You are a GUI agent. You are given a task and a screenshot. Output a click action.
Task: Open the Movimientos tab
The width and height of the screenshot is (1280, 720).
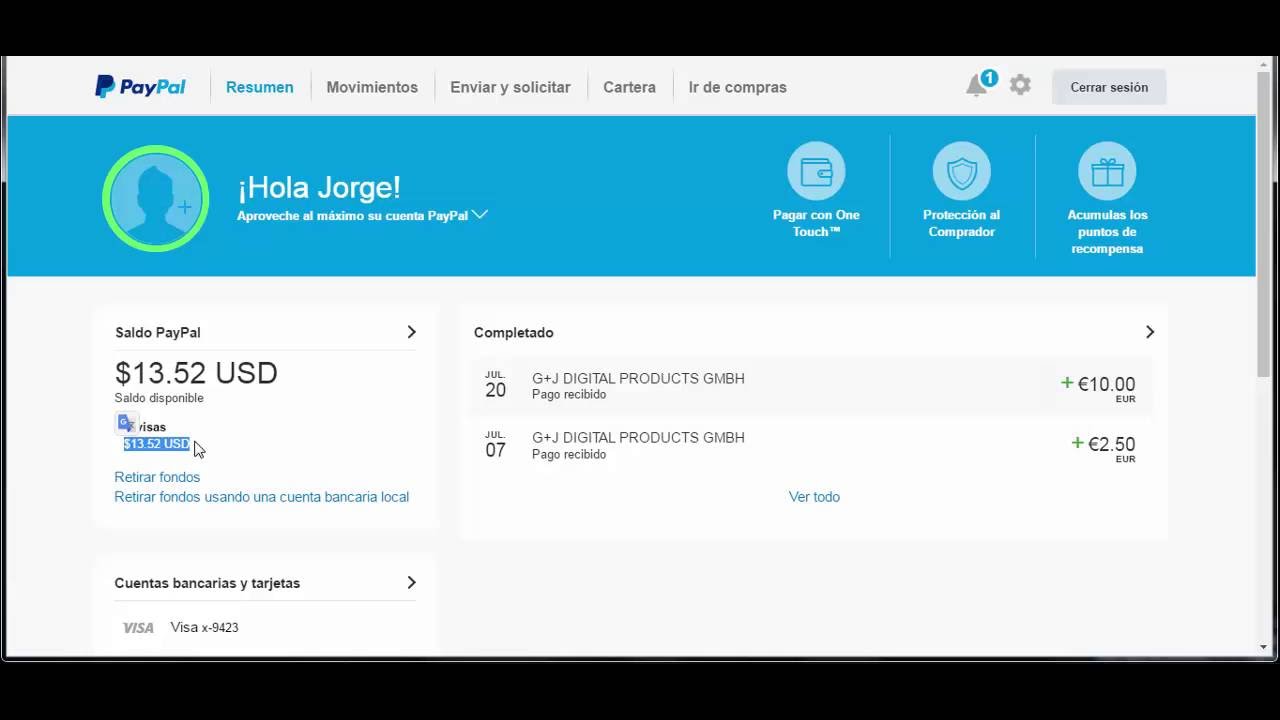click(x=372, y=87)
